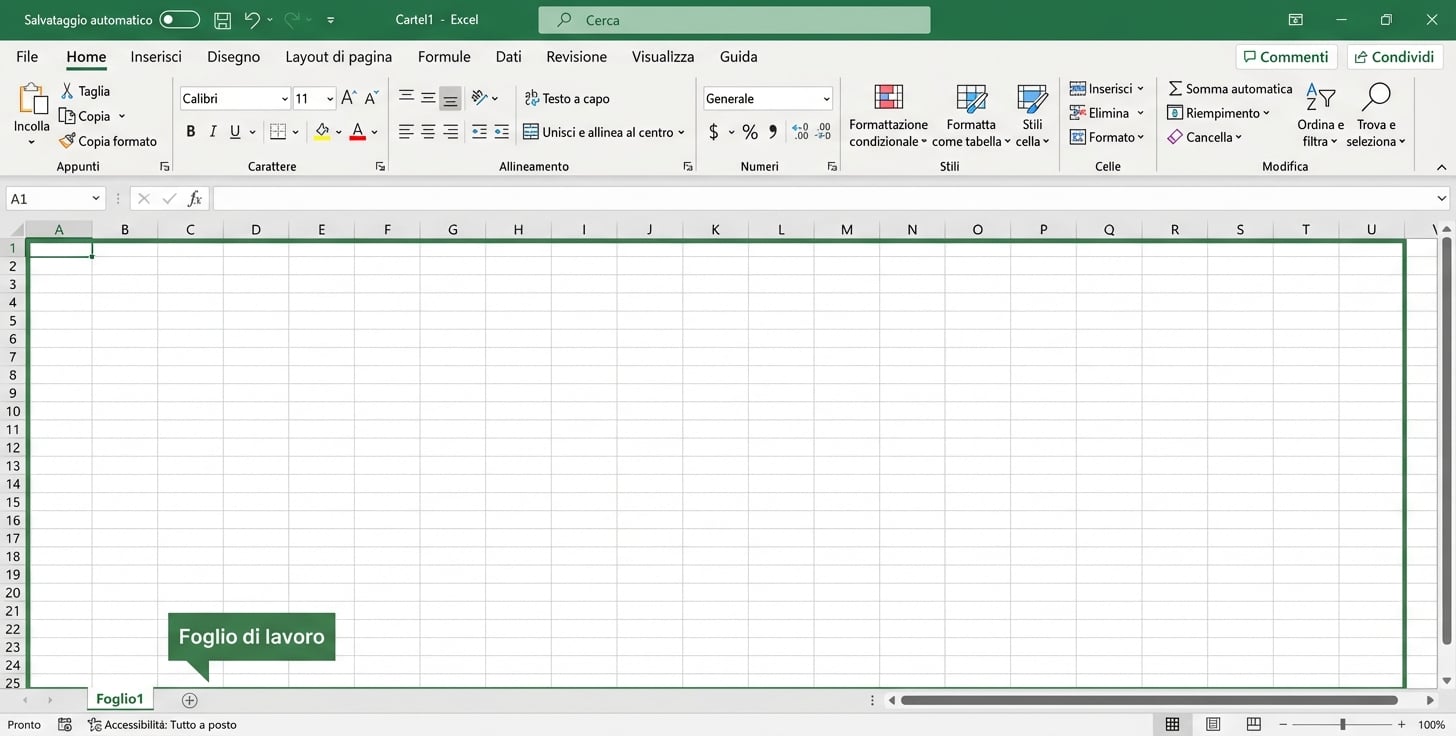Add a new sheet with plus icon
The image size is (1456, 736).
190,700
